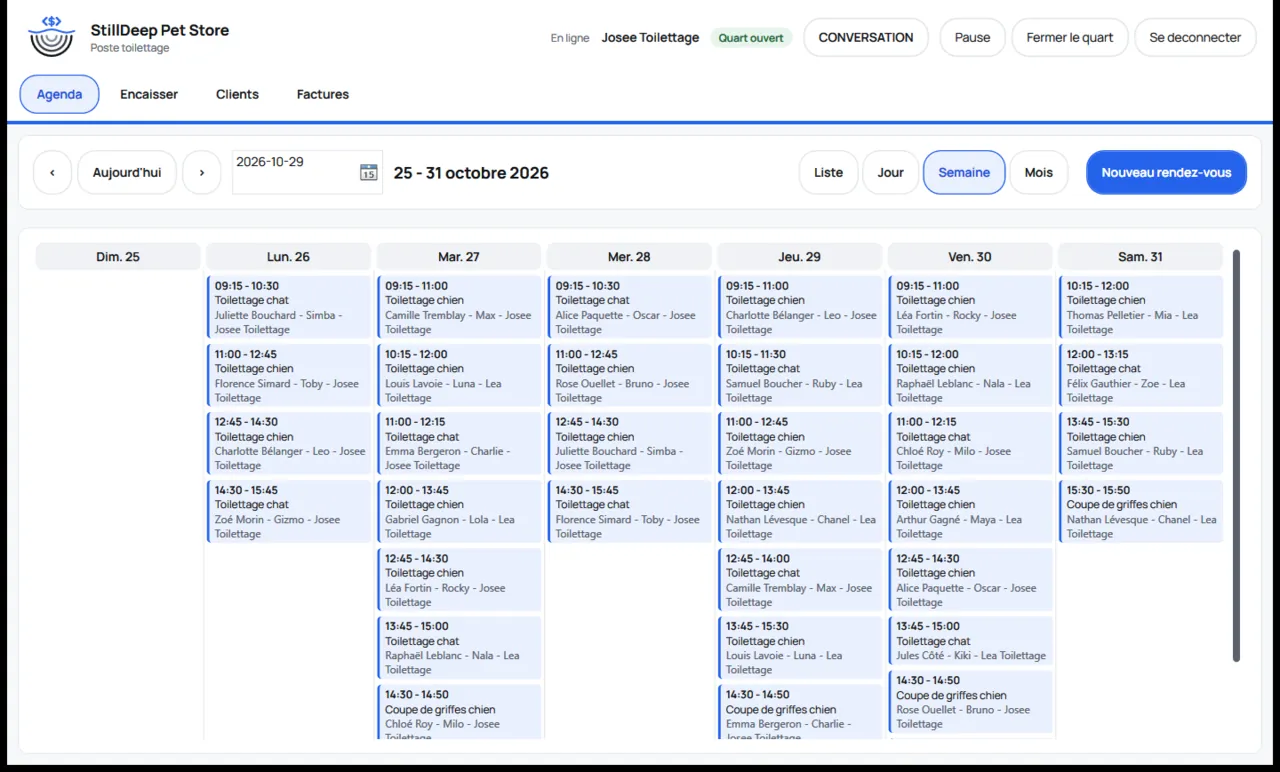Go to next week arrow
1280x772 pixels.
click(201, 172)
